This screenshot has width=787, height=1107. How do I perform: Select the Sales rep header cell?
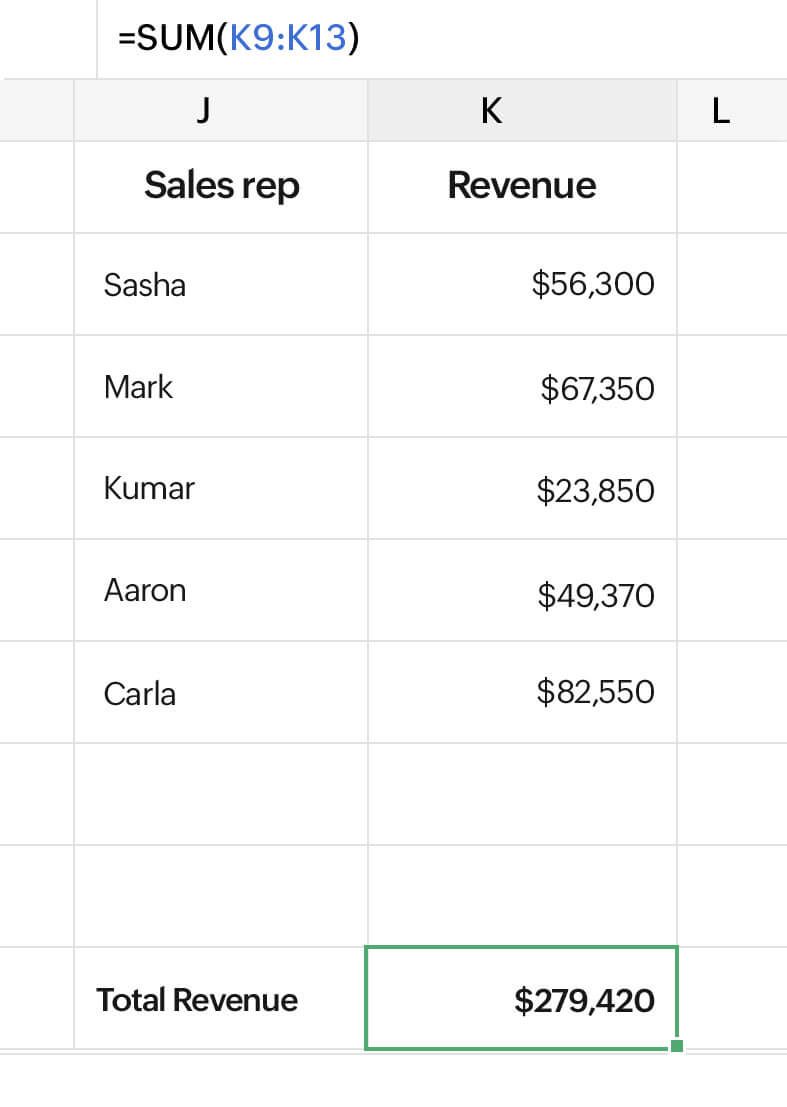pos(221,186)
